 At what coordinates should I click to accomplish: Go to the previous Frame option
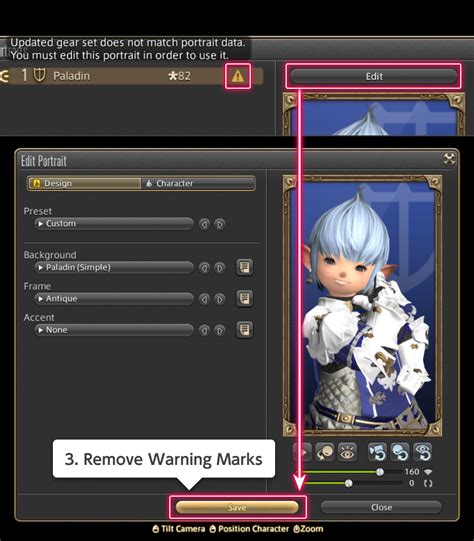click(204, 299)
